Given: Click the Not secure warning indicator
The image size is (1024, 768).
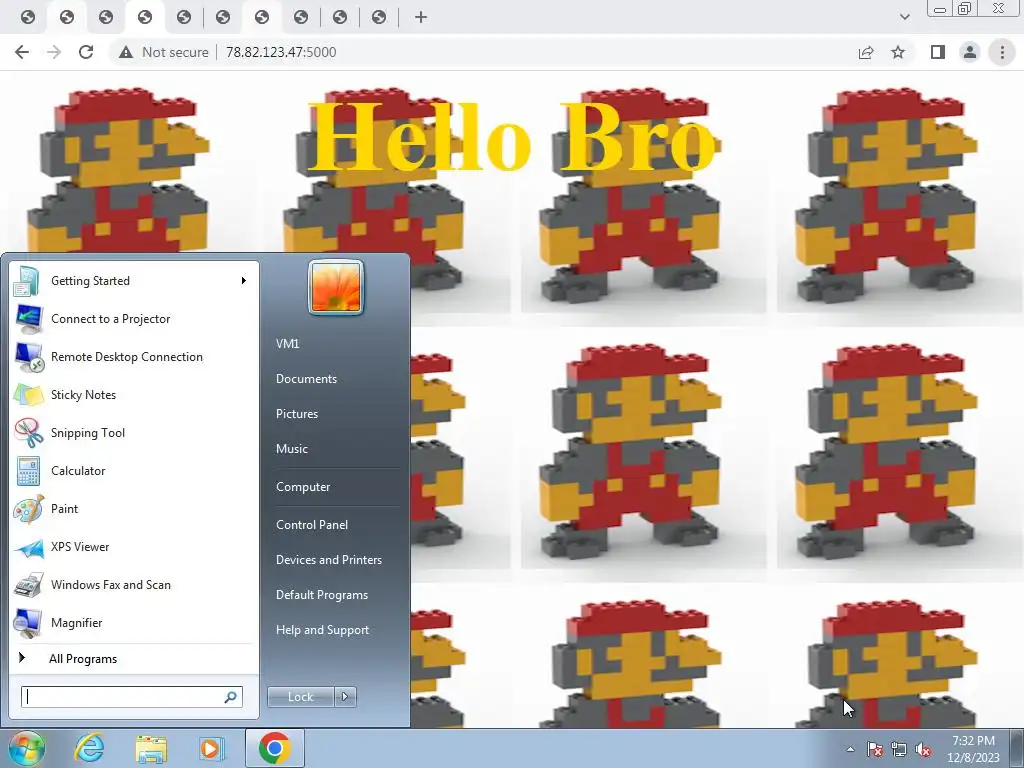Looking at the screenshot, I should (163, 52).
